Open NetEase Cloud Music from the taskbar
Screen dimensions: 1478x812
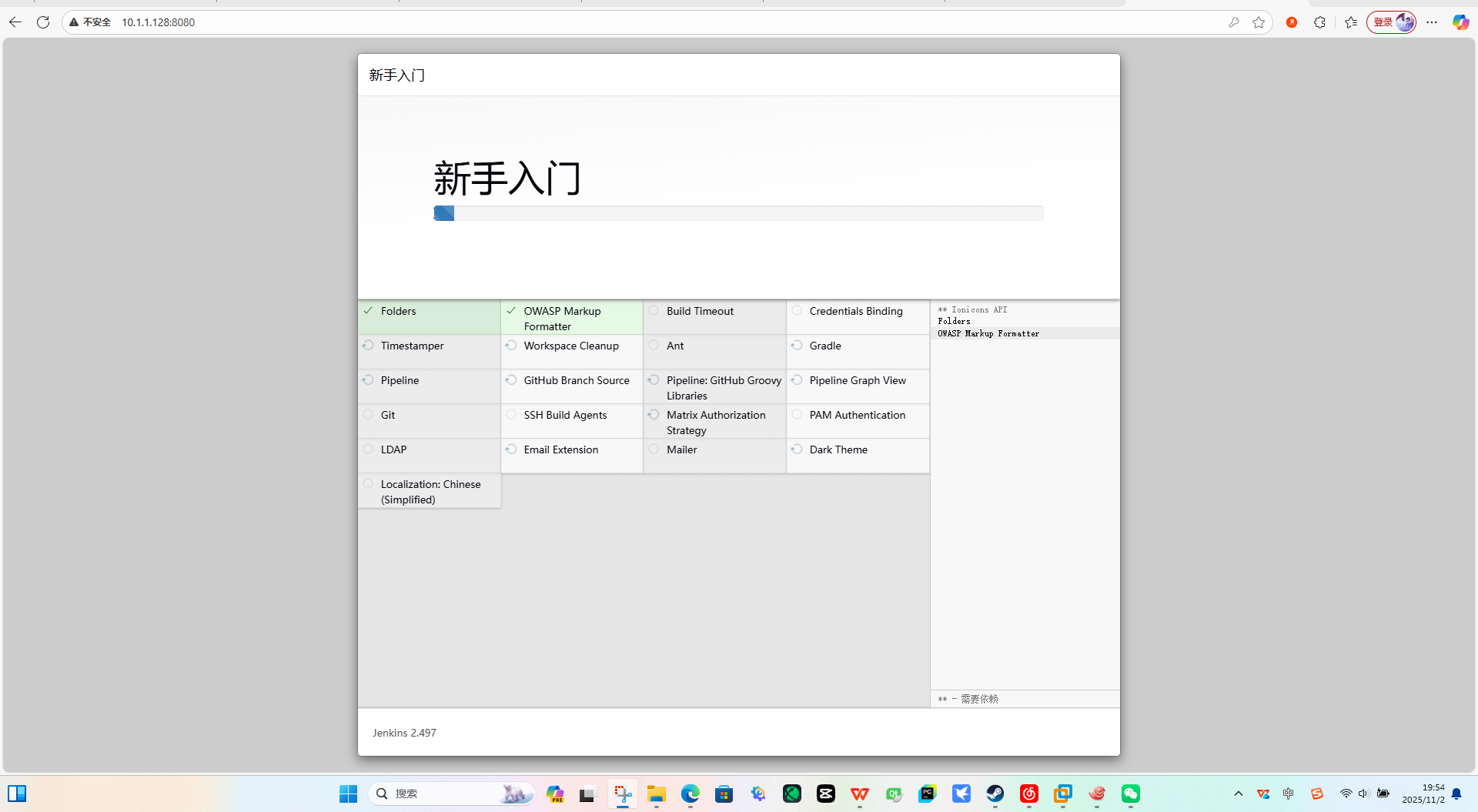coord(1029,794)
